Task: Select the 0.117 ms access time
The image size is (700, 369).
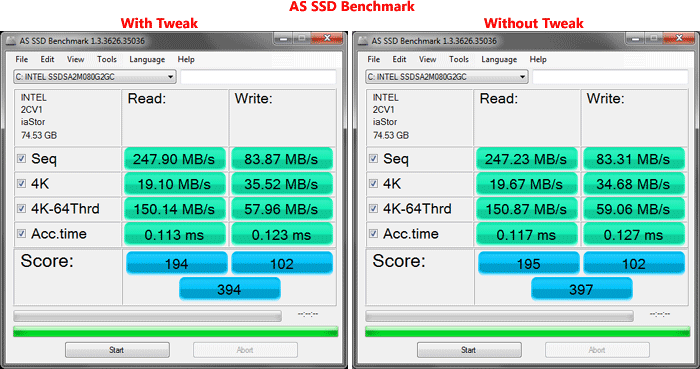Action: pyautogui.click(x=527, y=234)
